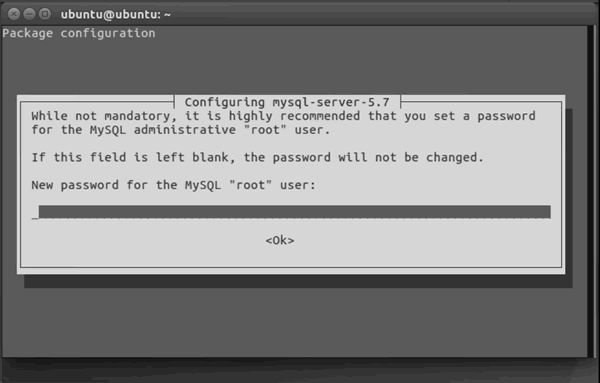Close the ubuntu@ubuntu terminal window
600x383 pixels.
(14, 14)
